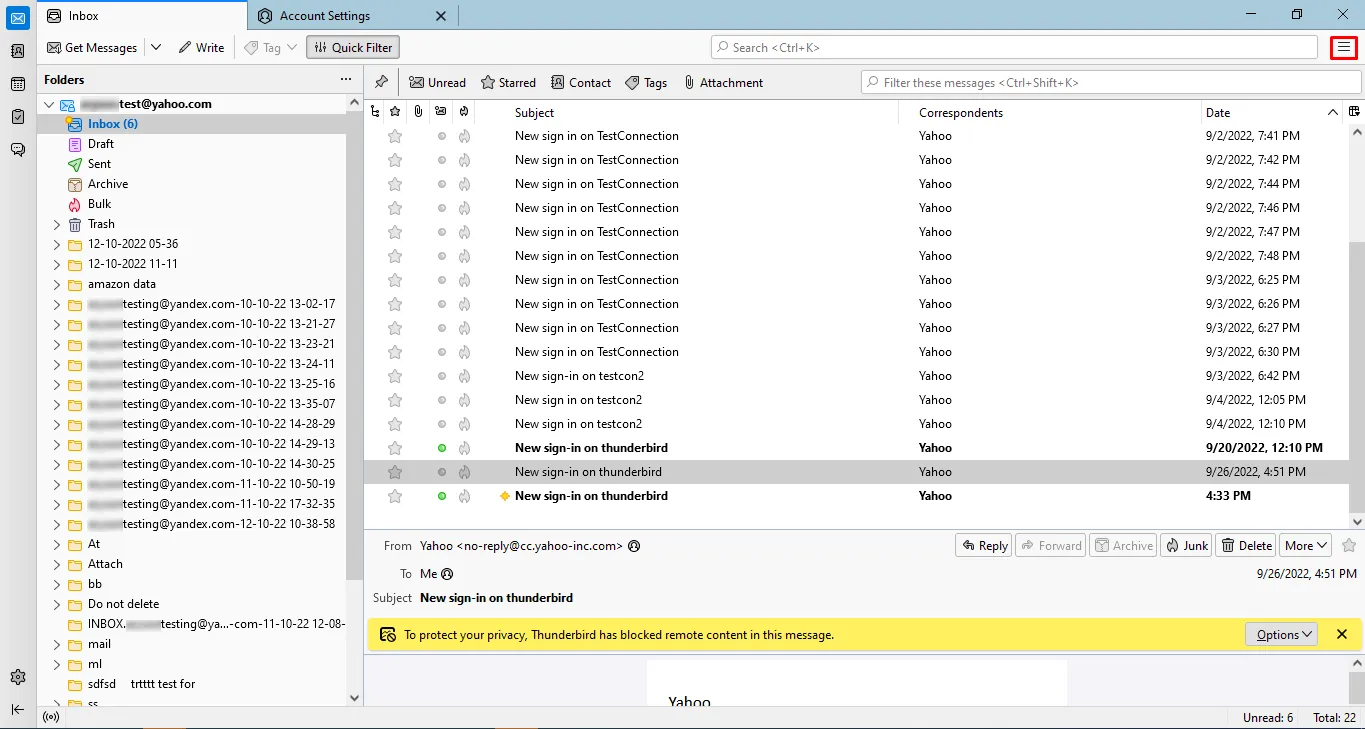Screen dimensions: 1365x729
Task: Star the 4:33 PM thunderbird message
Action: tap(395, 496)
